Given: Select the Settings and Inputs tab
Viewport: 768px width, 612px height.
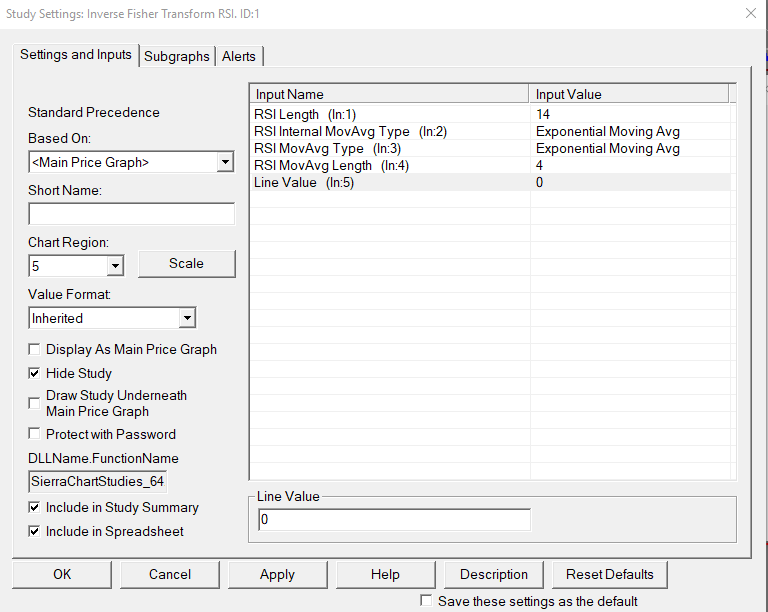Looking at the screenshot, I should point(76,55).
